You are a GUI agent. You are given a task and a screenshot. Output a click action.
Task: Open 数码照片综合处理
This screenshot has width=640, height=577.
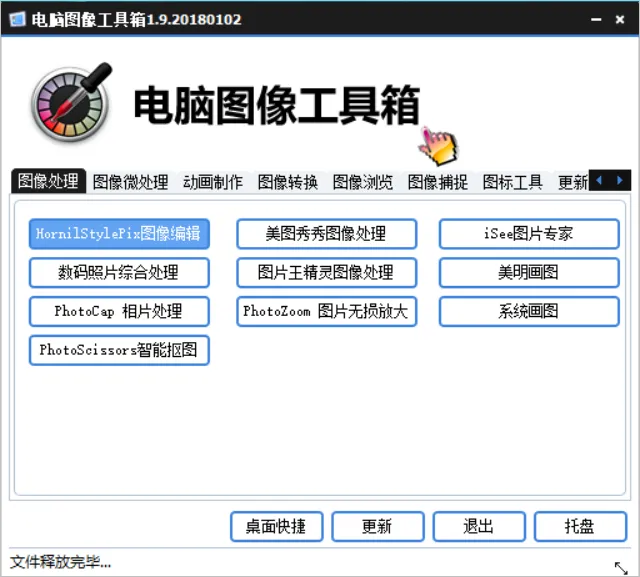(119, 273)
